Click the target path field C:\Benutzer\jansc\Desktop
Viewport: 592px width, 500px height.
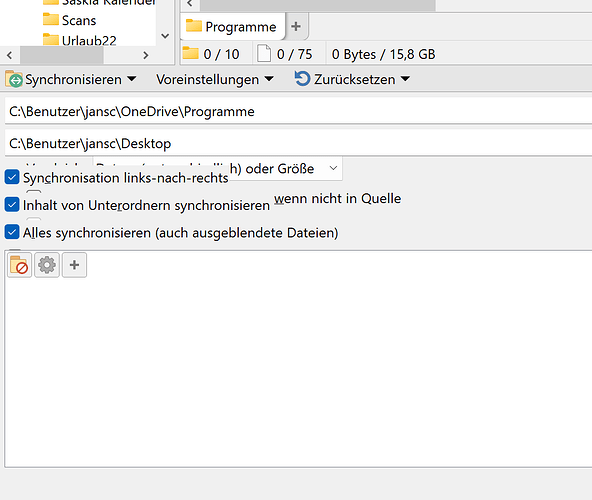298,144
